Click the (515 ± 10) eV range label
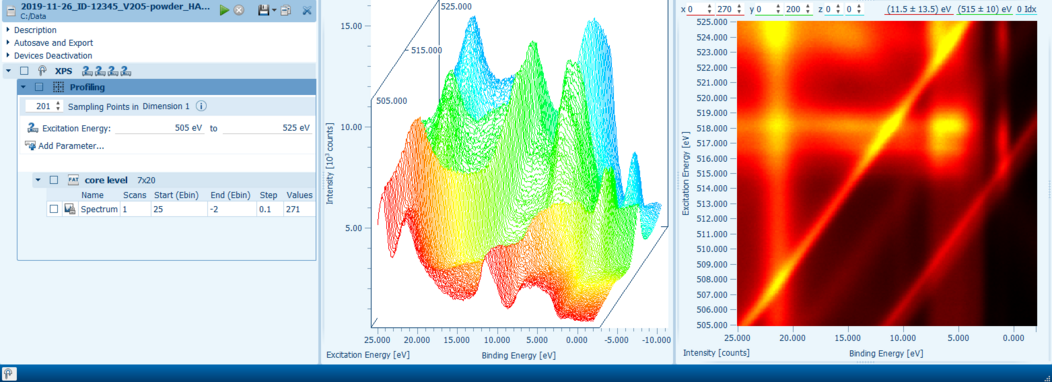Viewport: 1052px width, 382px height. pos(985,9)
